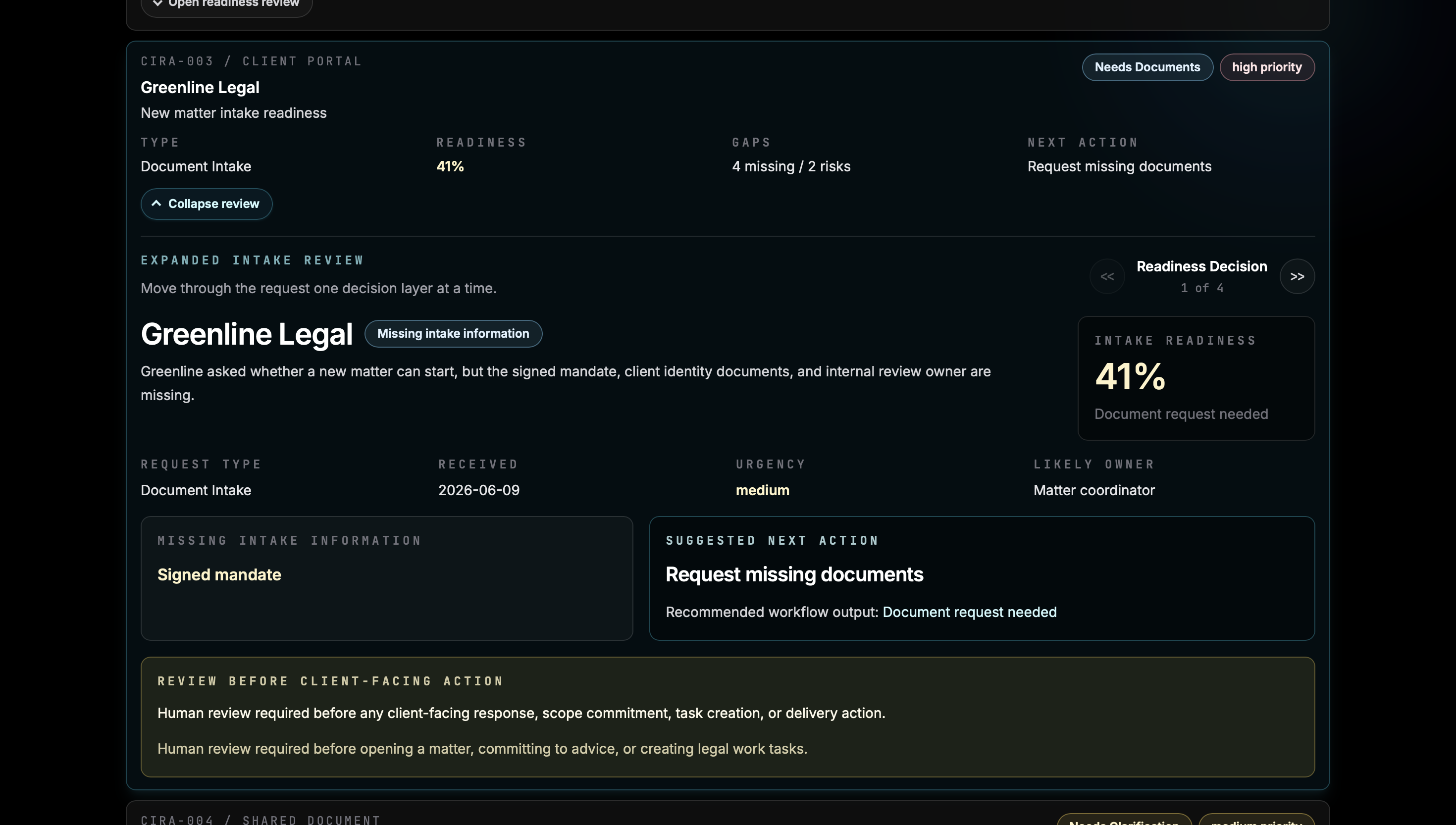Click the Needs Documents status badge

(x=1147, y=67)
